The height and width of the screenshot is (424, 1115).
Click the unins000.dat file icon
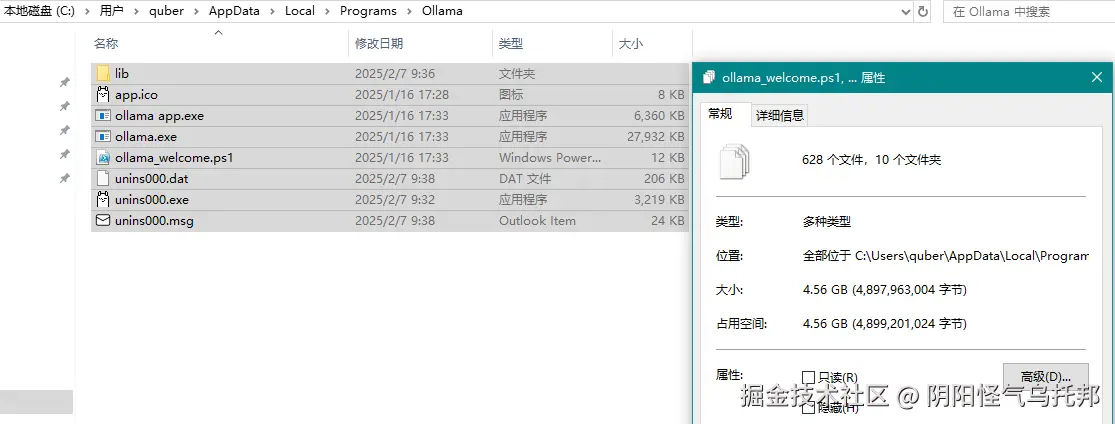tap(103, 179)
